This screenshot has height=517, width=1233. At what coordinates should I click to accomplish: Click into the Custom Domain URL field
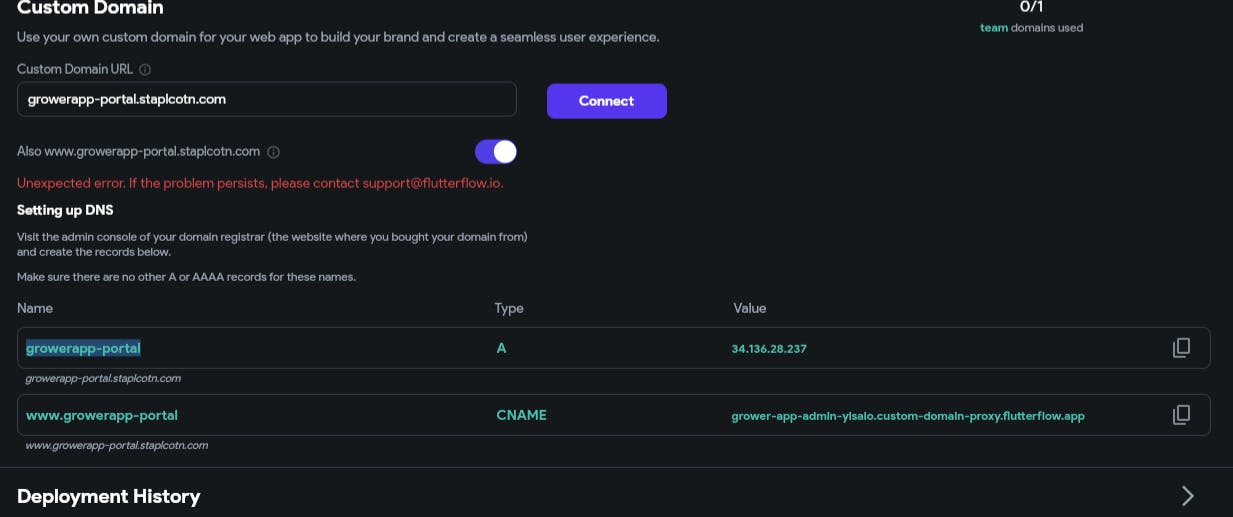point(266,100)
